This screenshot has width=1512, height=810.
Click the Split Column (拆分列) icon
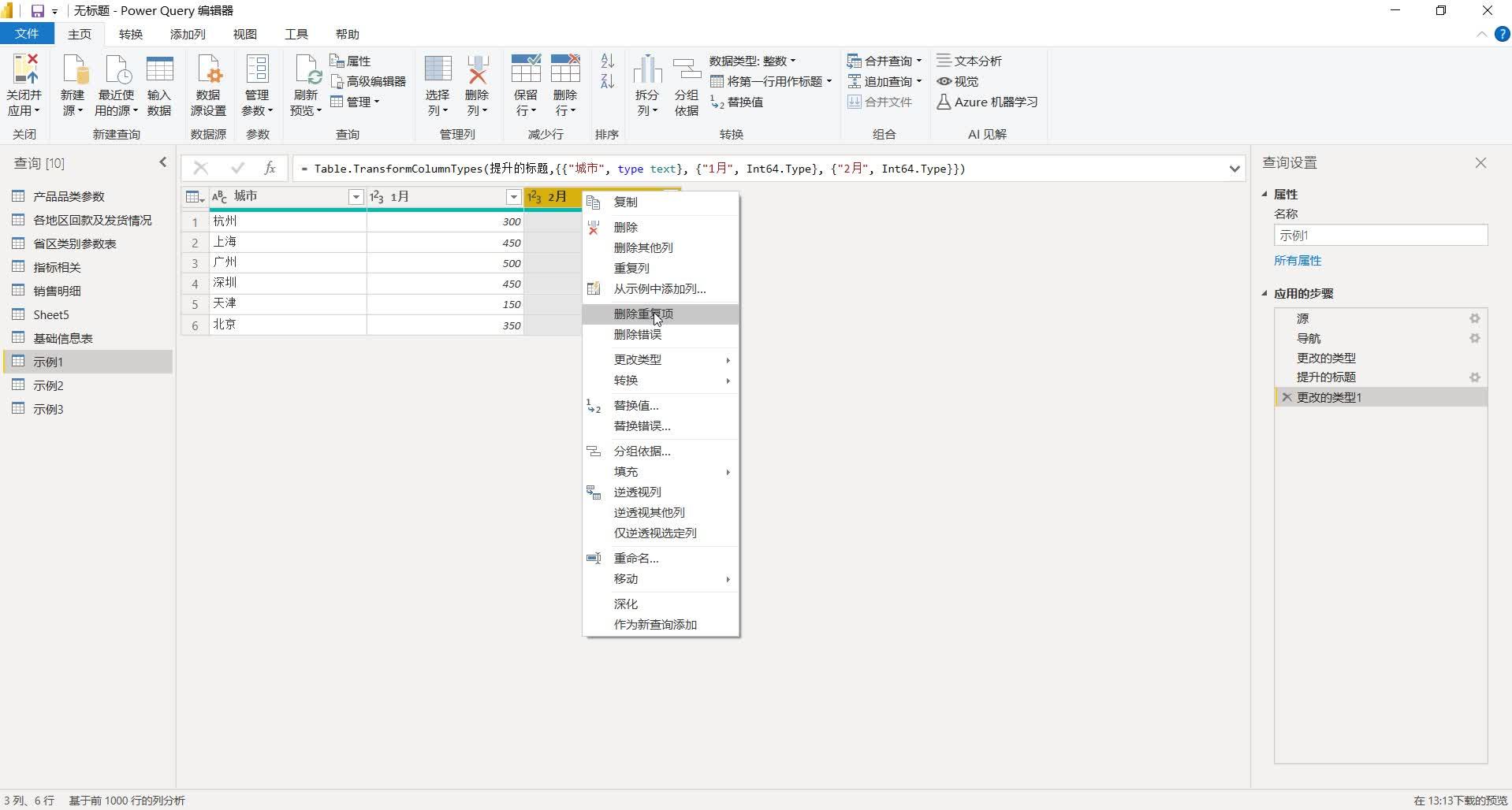647,69
